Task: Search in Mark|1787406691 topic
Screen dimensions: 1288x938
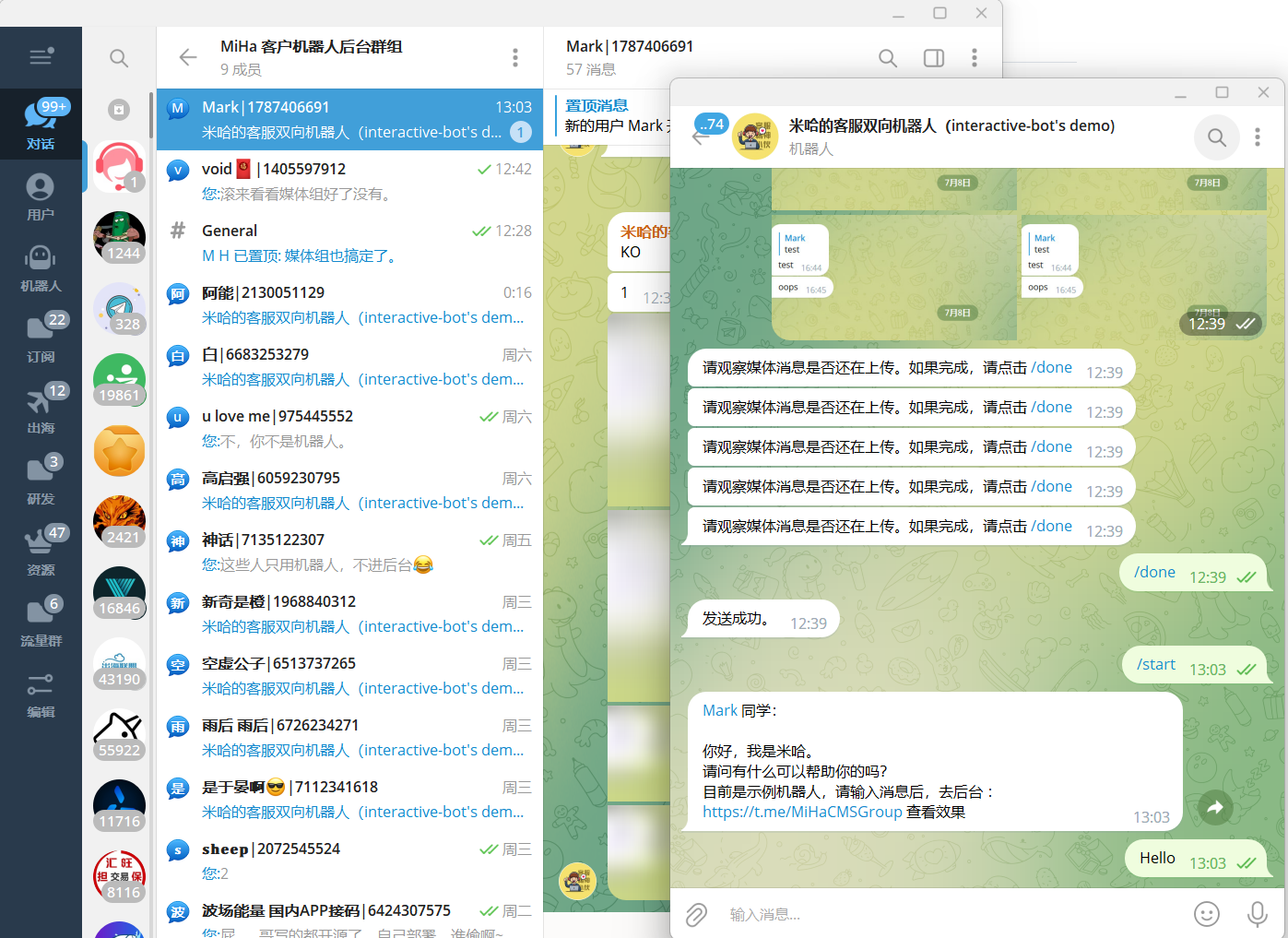Action: click(888, 58)
